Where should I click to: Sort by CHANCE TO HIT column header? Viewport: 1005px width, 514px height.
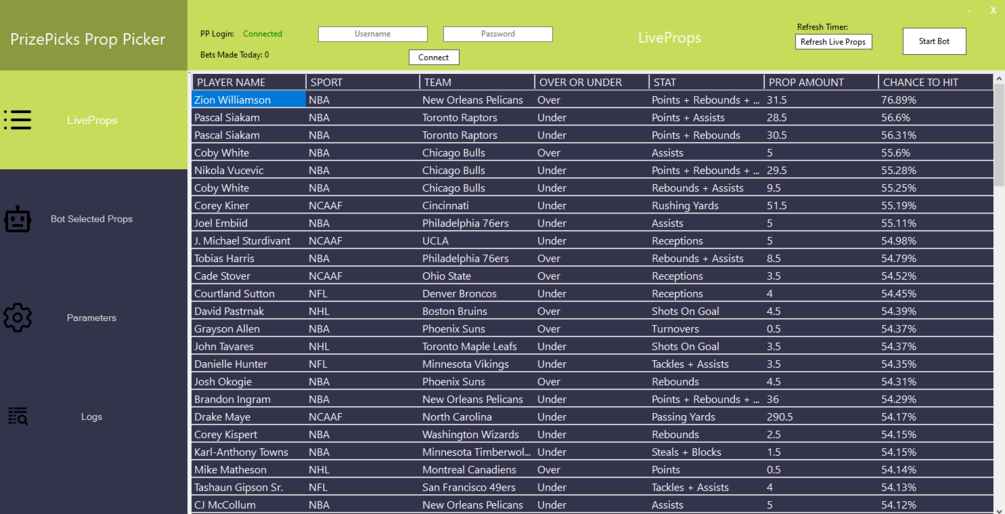(x=936, y=82)
